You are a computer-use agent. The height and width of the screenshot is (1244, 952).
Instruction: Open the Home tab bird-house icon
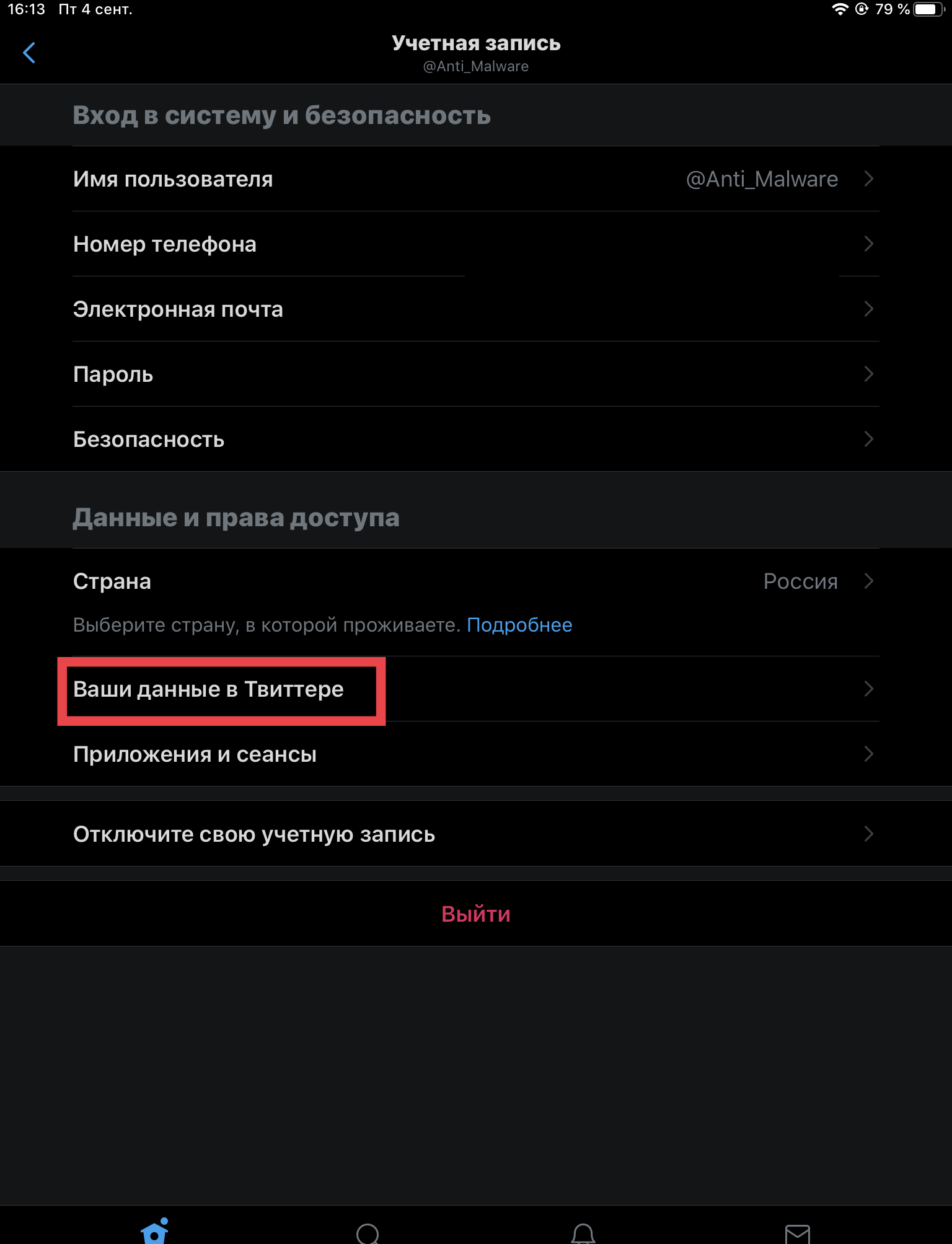155,1232
